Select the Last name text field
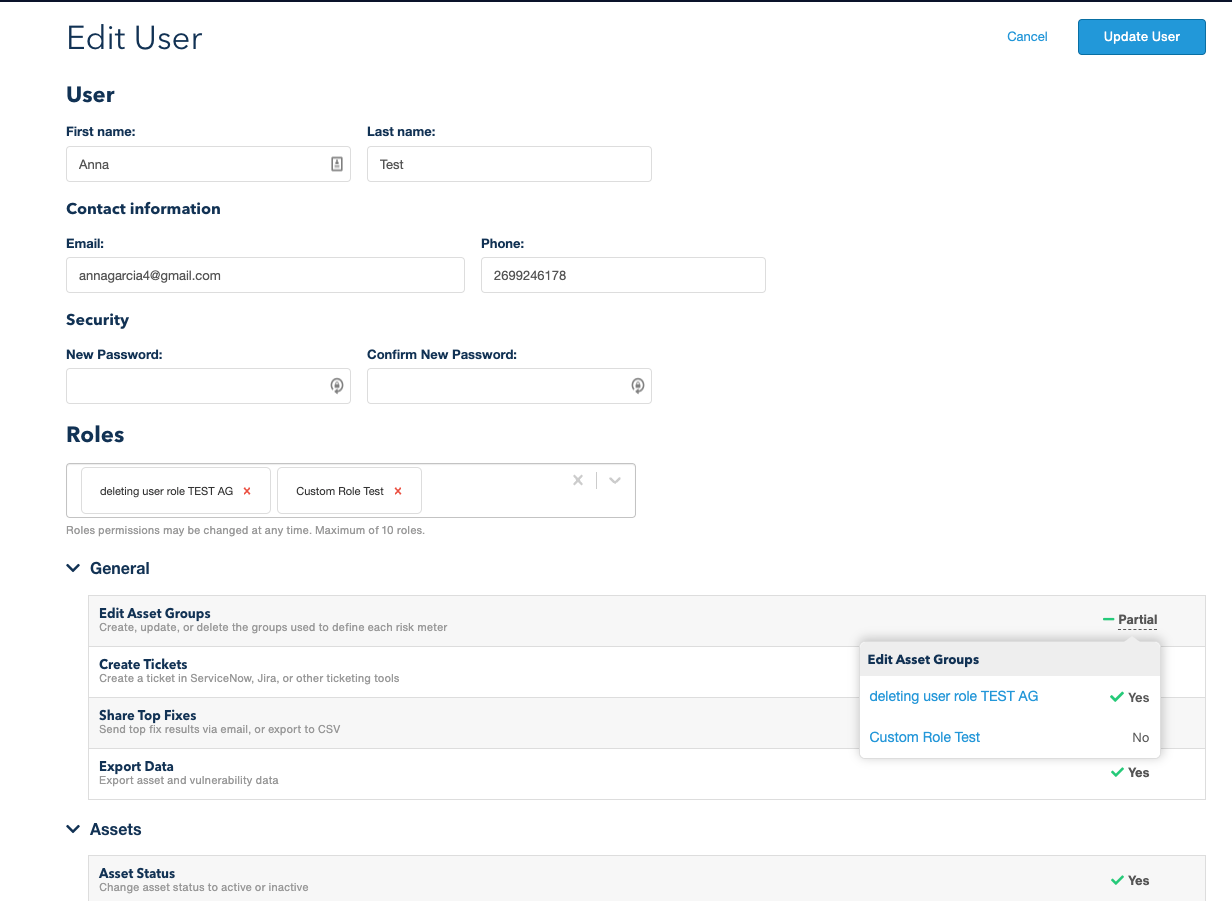Image resolution: width=1232 pixels, height=901 pixels. coord(508,164)
